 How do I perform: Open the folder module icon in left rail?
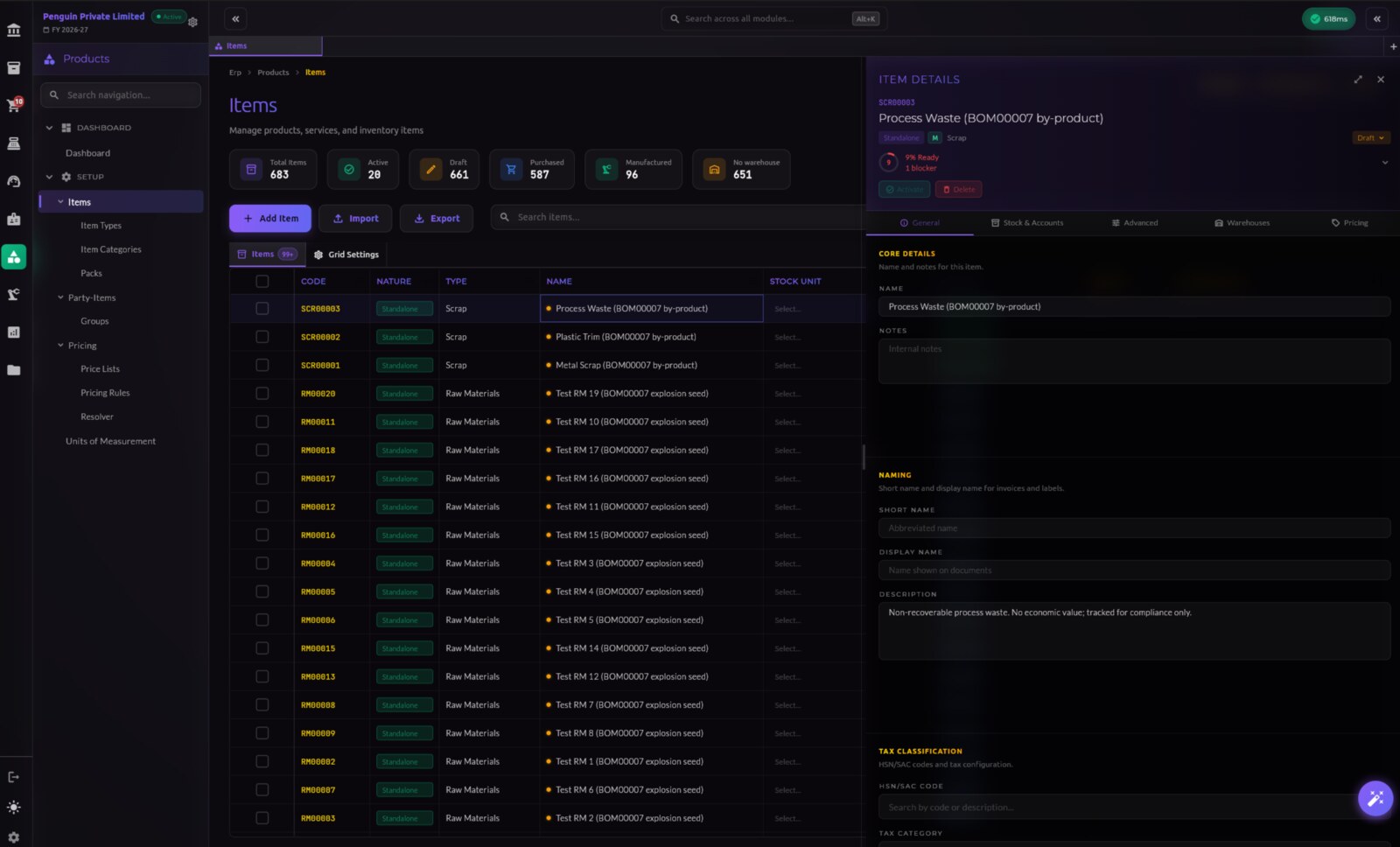(14, 369)
